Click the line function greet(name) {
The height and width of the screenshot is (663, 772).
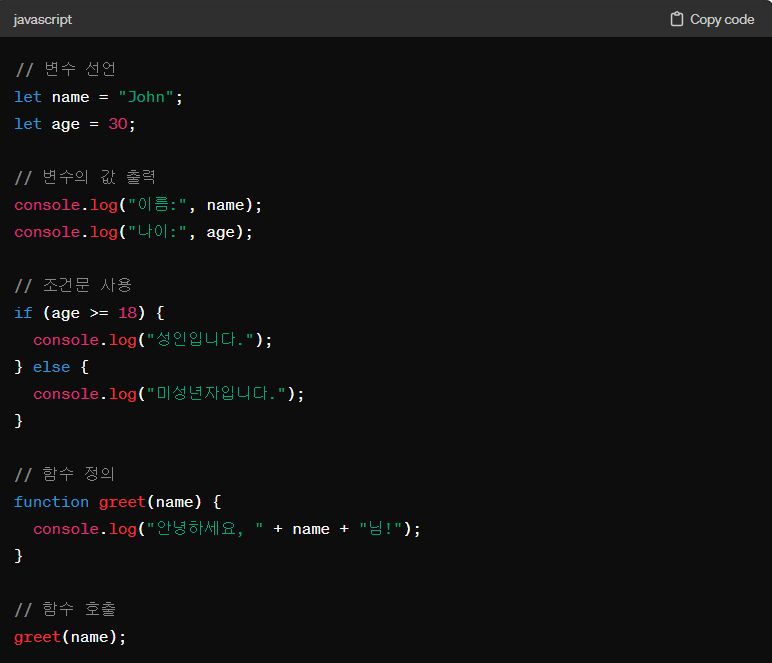coord(118,502)
